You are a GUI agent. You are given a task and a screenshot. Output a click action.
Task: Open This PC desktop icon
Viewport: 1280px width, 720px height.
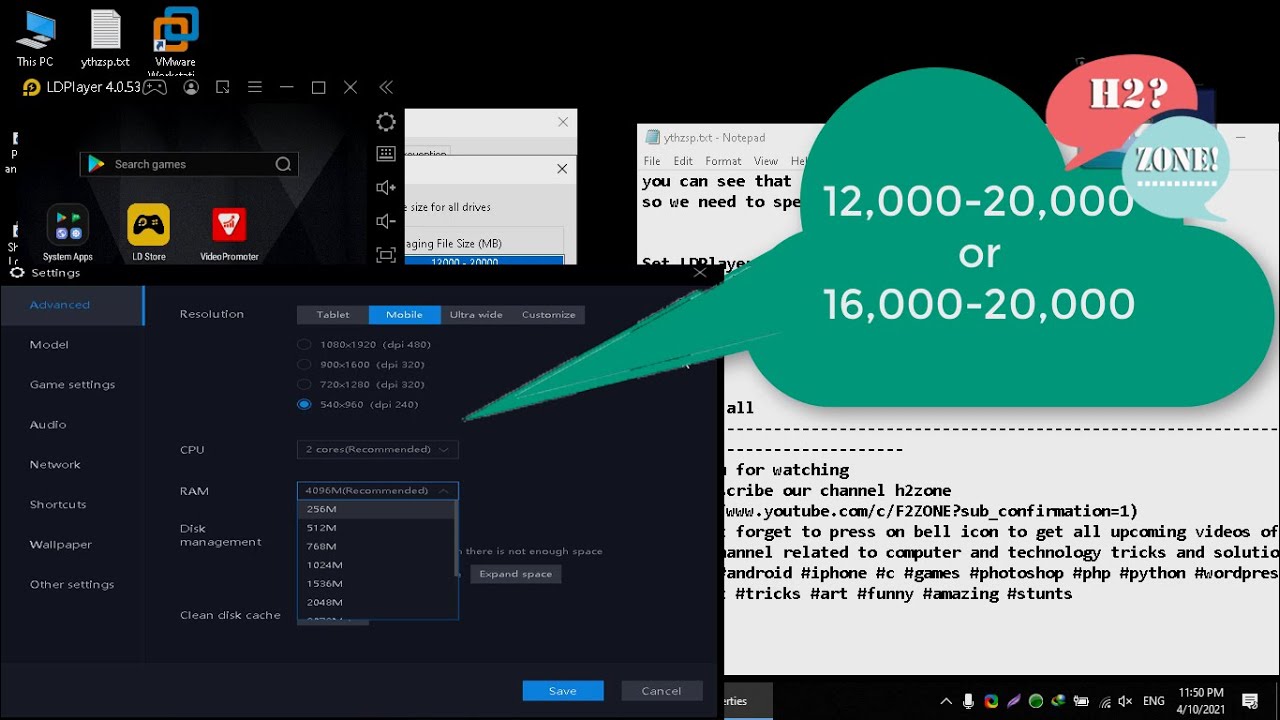35,38
